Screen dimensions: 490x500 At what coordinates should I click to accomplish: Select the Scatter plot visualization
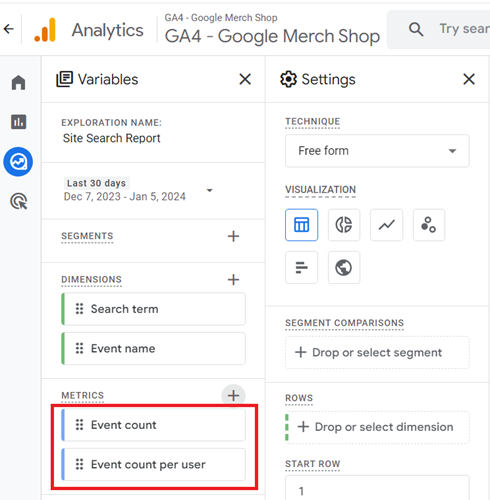(429, 225)
